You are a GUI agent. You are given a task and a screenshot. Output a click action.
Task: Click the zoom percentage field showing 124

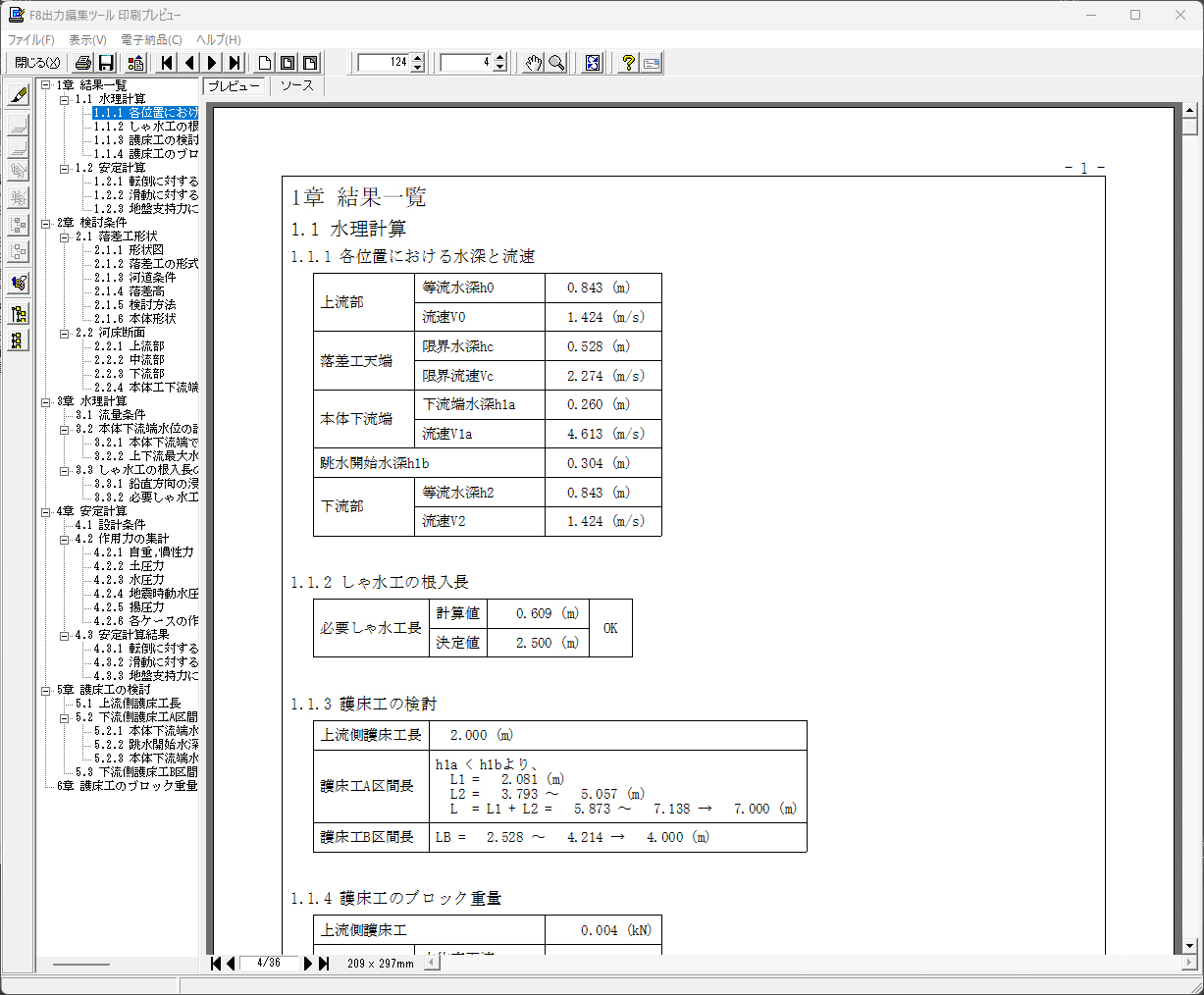[x=384, y=63]
